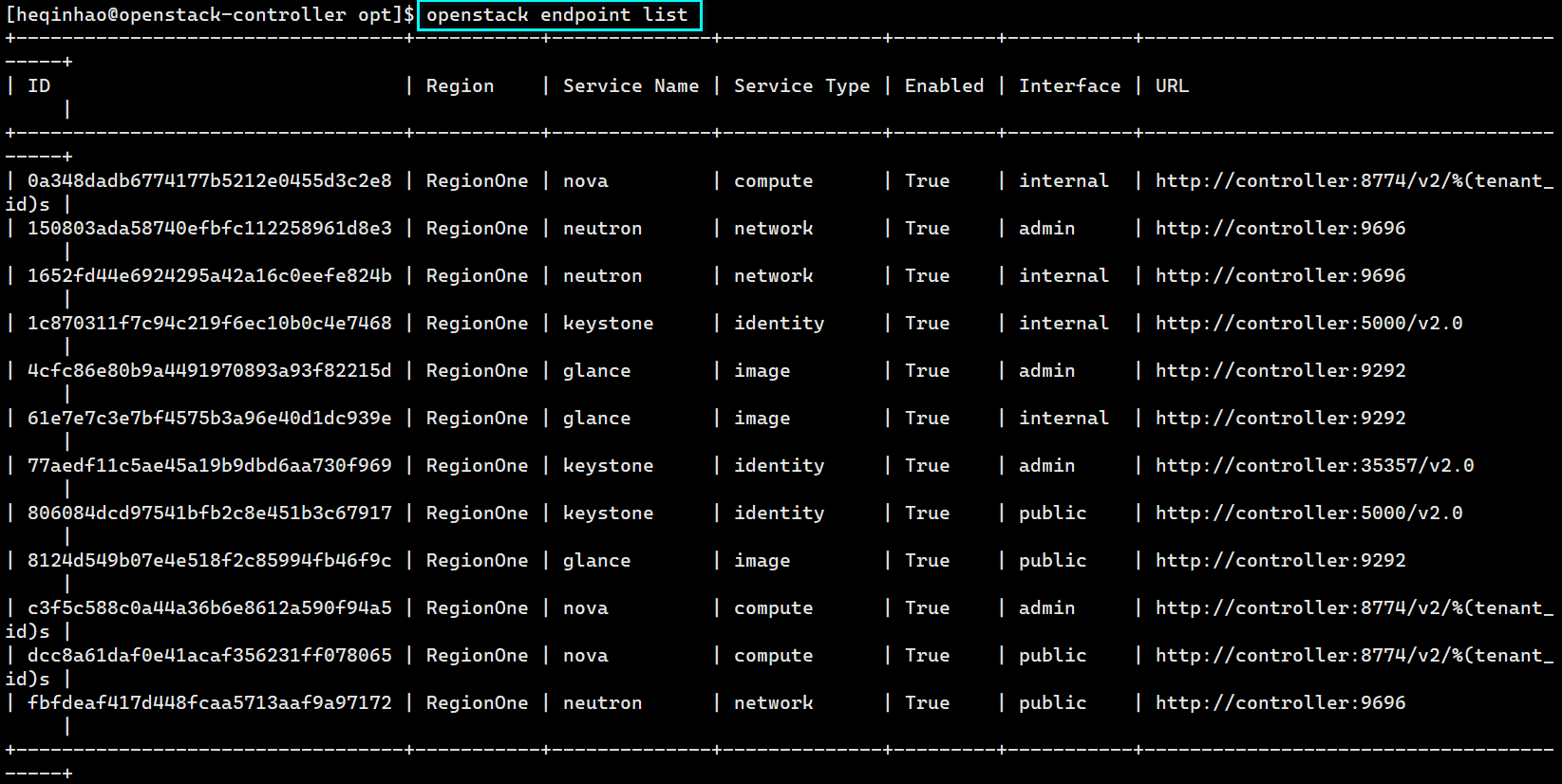1562x784 pixels.
Task: Click URL http://controller:5000/v2.0 in 1c870311 row
Action: pyautogui.click(x=1308, y=324)
